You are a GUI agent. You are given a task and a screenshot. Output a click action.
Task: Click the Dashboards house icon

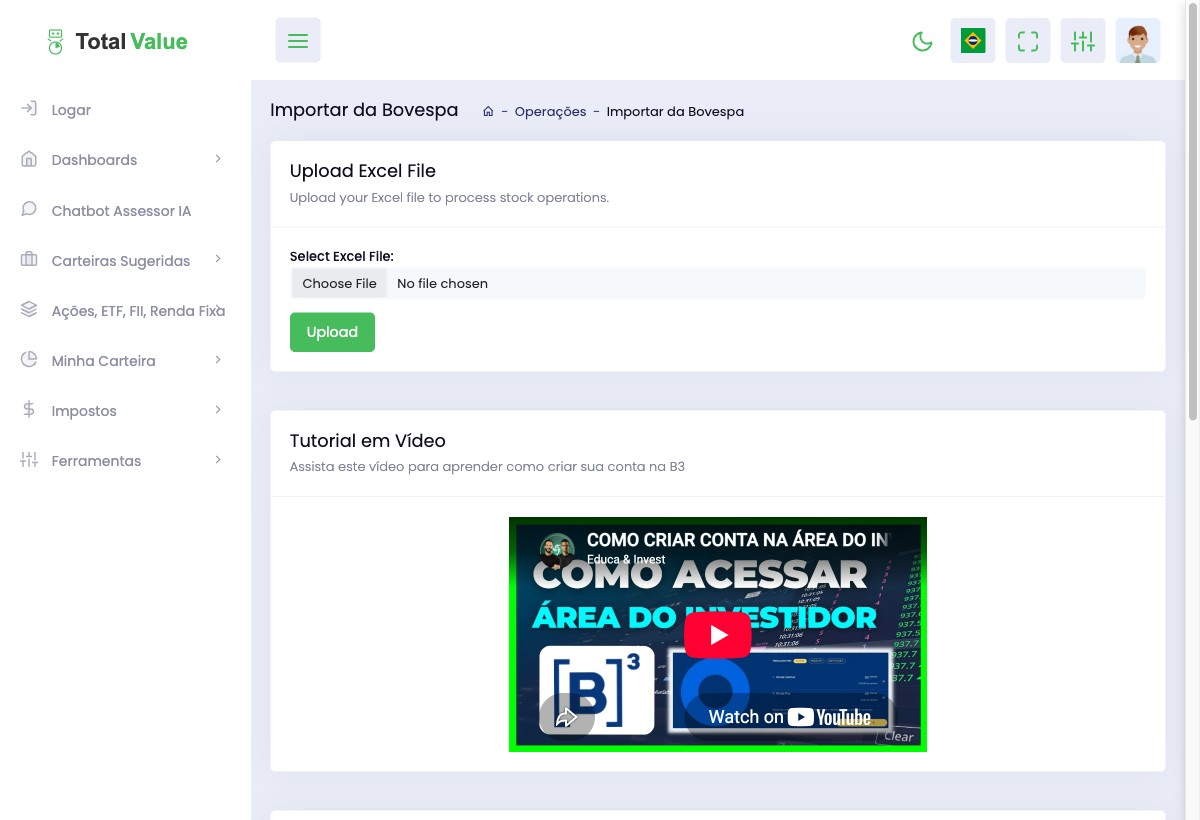(x=29, y=159)
